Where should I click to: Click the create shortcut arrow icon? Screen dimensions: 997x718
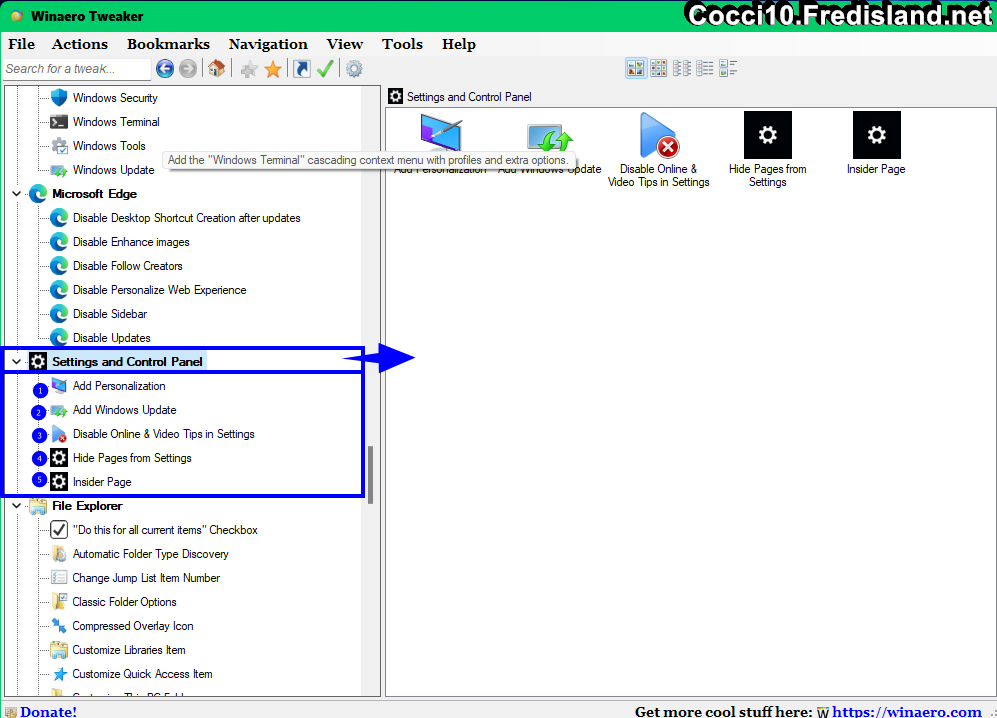(301, 69)
